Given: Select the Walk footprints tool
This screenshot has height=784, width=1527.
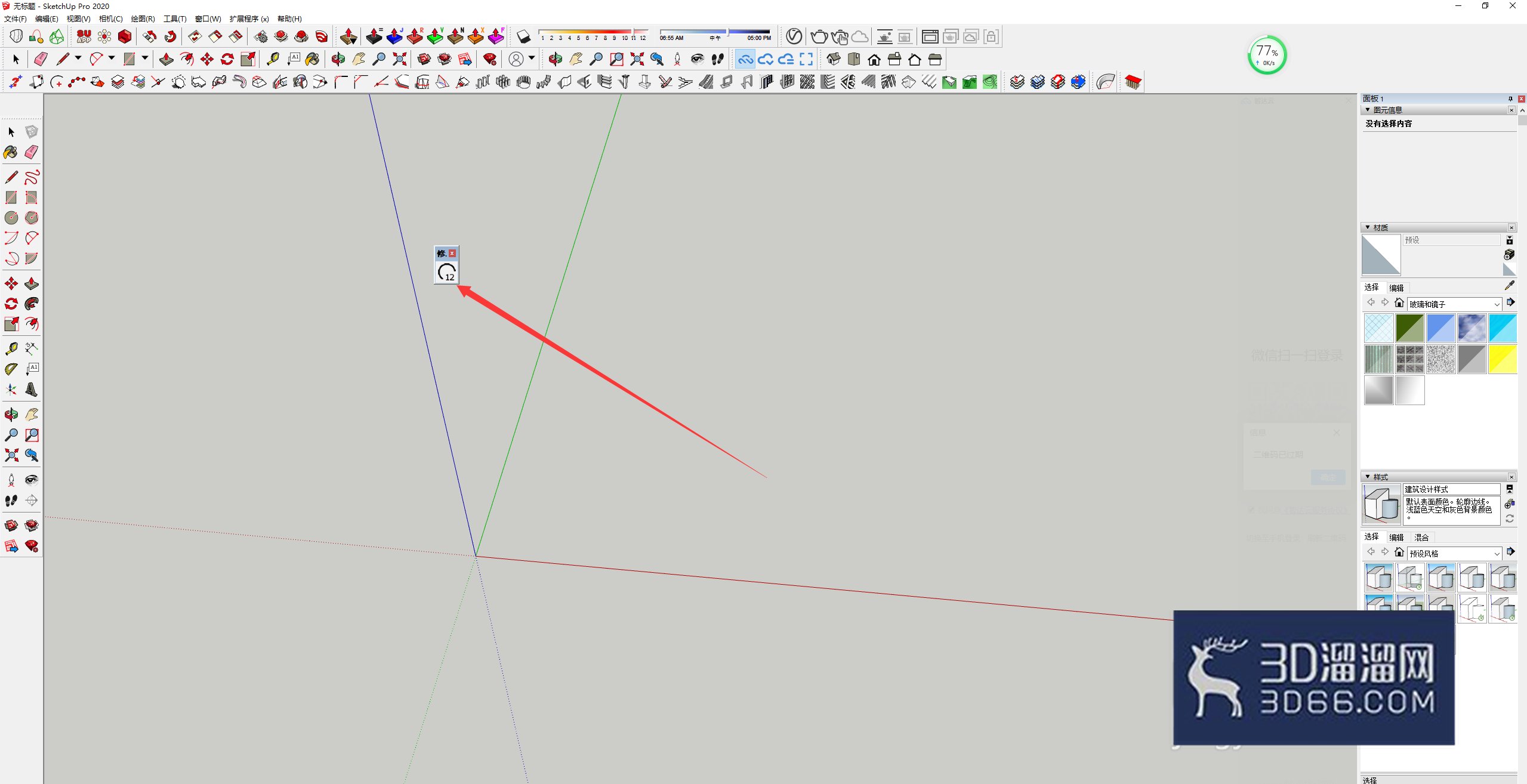Looking at the screenshot, I should point(11,501).
